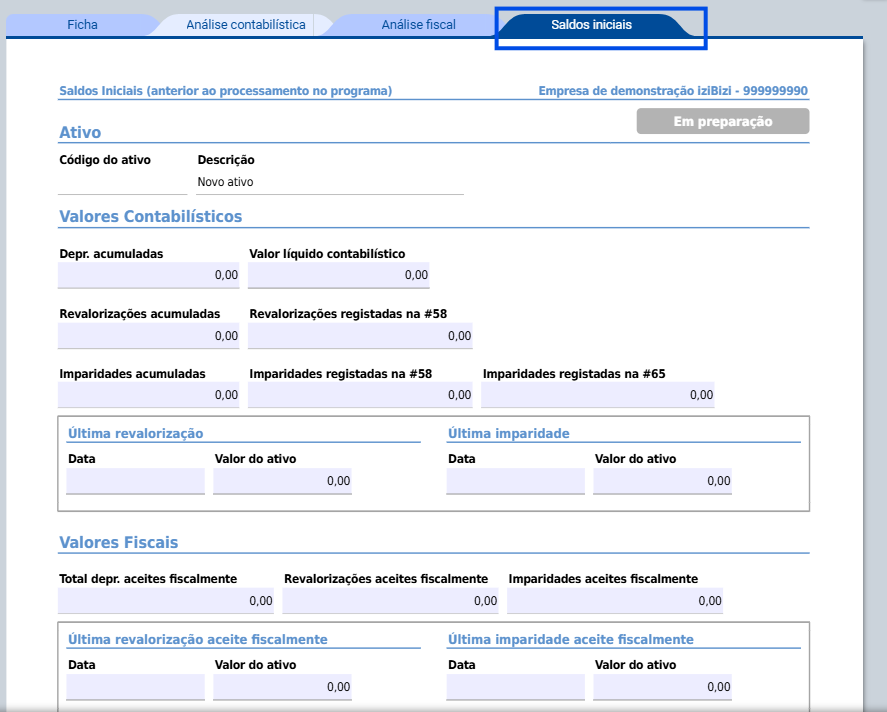Viewport: 887px width, 712px height.
Task: Click the Última revalorização heading
Action: (136, 433)
